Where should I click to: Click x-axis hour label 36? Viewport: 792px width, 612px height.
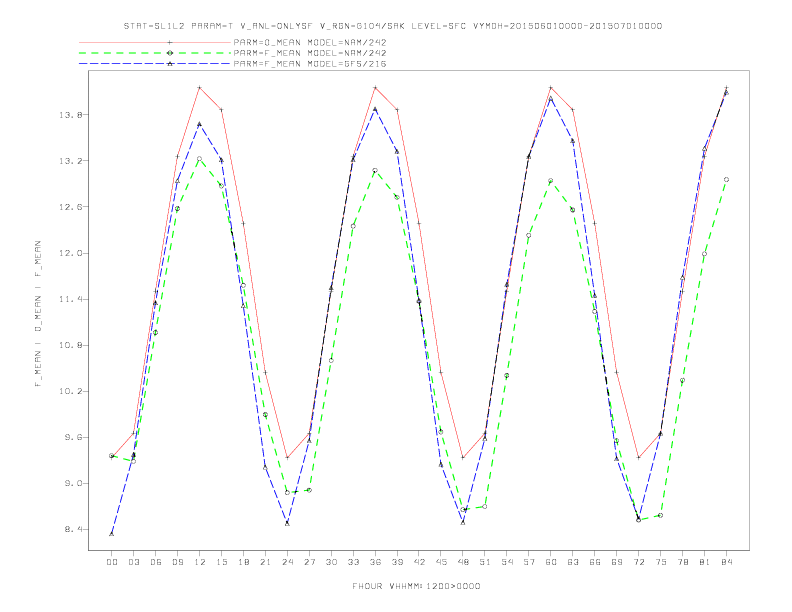point(375,562)
